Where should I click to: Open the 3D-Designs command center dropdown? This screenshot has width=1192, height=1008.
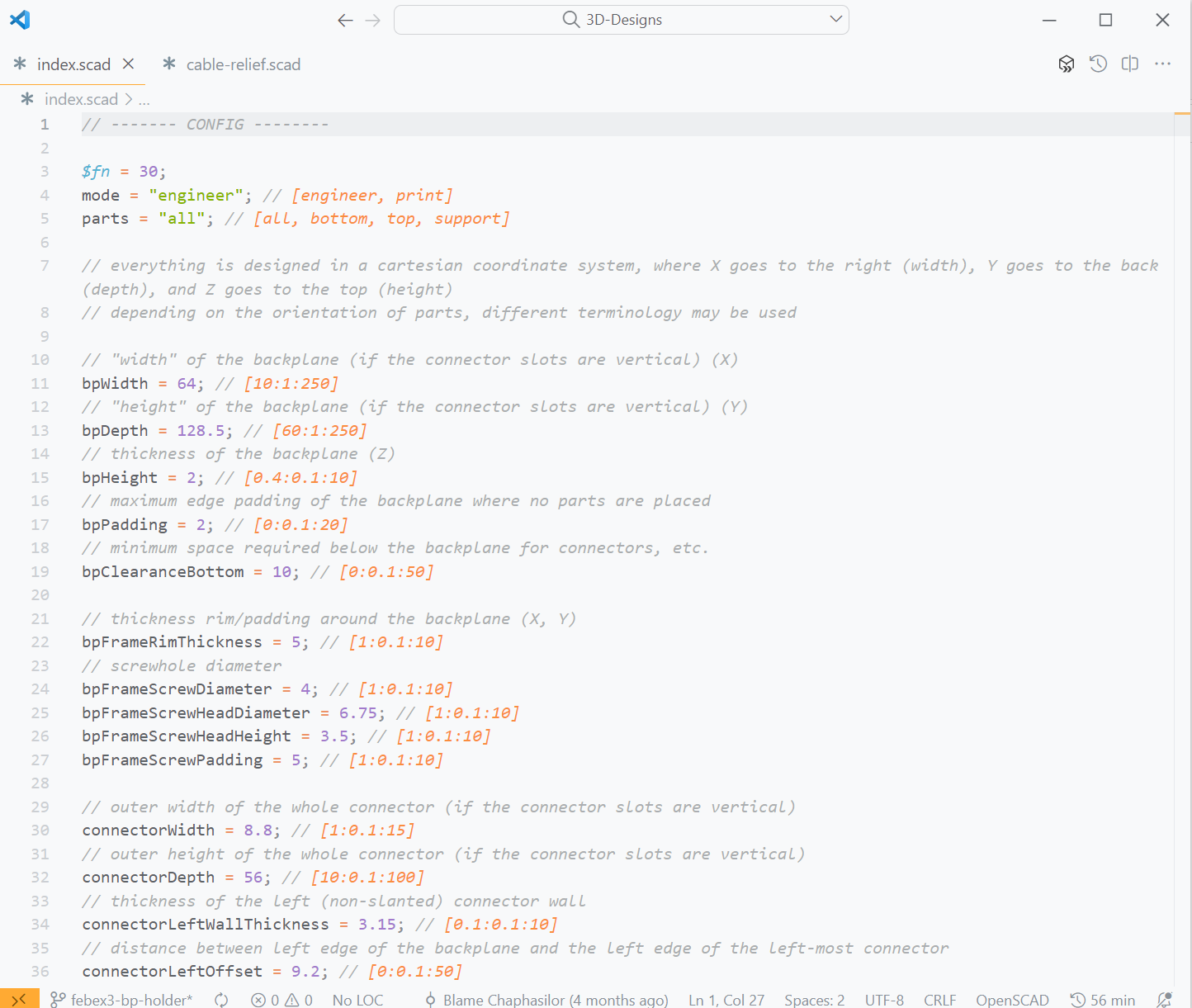pyautogui.click(x=836, y=19)
